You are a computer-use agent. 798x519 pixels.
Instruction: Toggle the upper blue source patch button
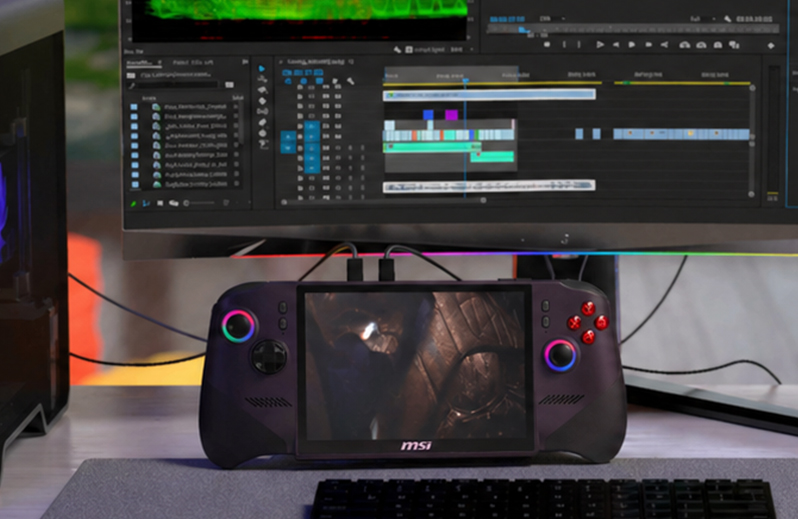click(288, 136)
